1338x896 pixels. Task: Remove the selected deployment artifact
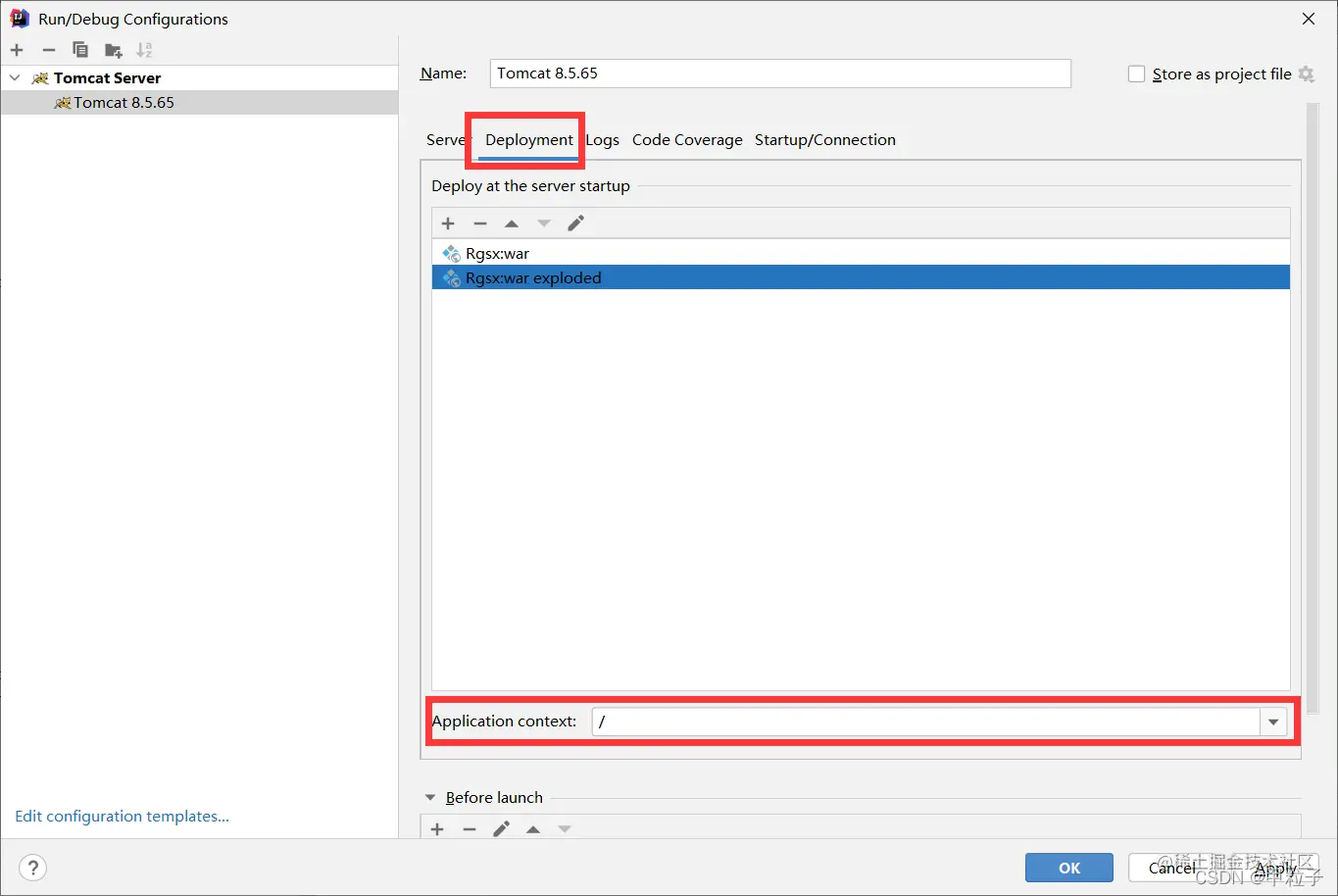480,224
